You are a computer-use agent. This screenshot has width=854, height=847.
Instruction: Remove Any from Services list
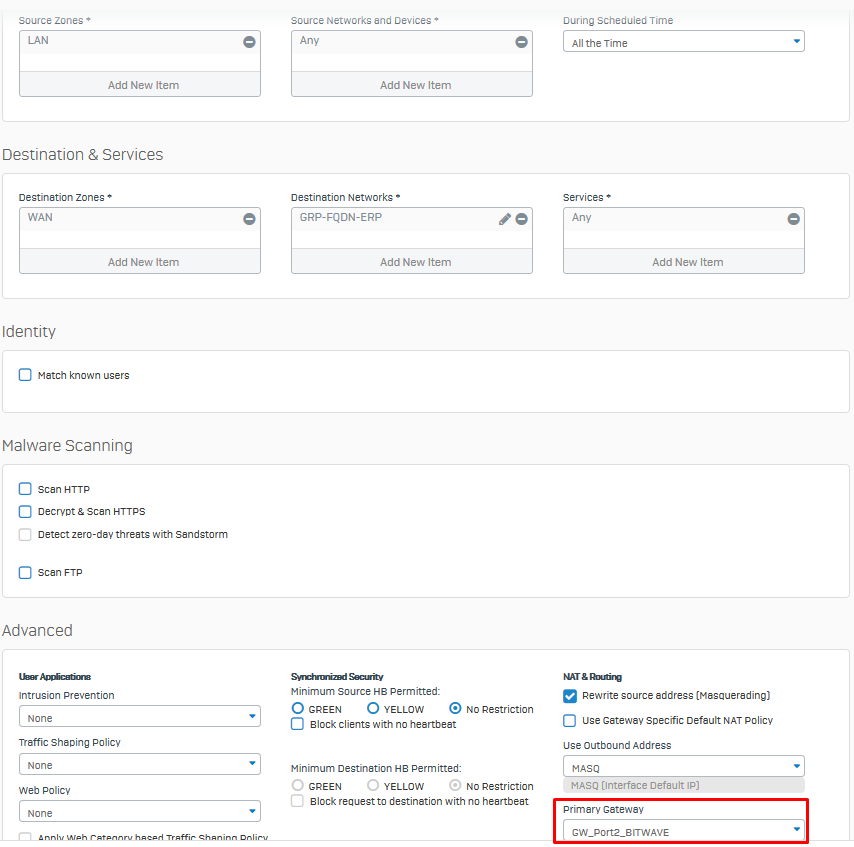(794, 219)
